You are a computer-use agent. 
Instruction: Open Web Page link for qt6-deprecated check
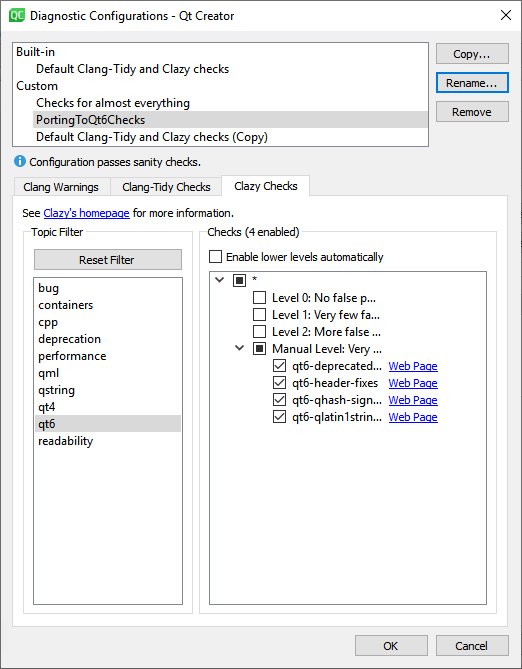413,366
